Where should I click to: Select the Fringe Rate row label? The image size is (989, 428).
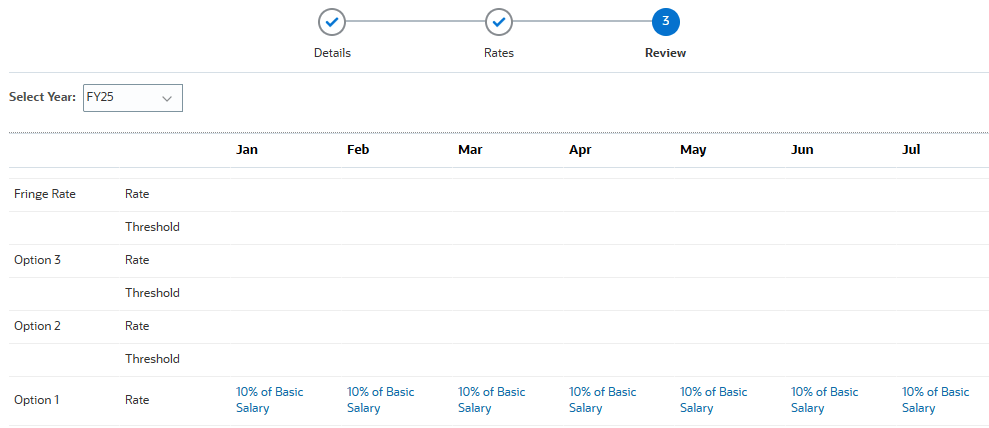pyautogui.click(x=45, y=194)
